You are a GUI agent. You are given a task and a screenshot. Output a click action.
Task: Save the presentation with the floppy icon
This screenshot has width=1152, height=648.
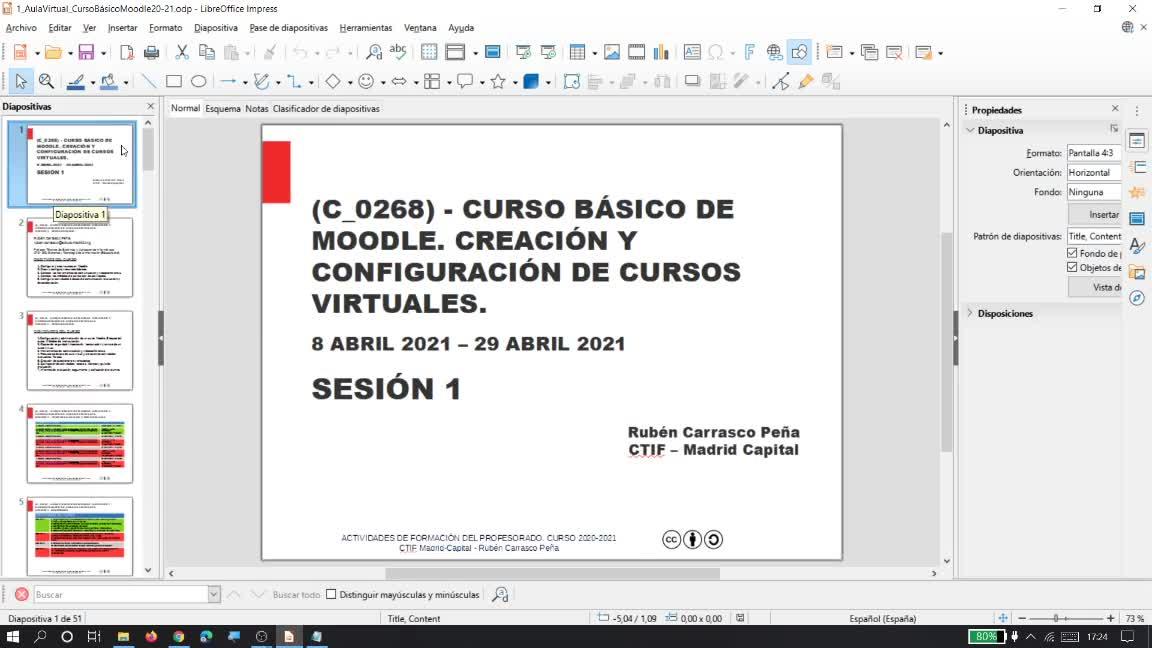point(87,52)
